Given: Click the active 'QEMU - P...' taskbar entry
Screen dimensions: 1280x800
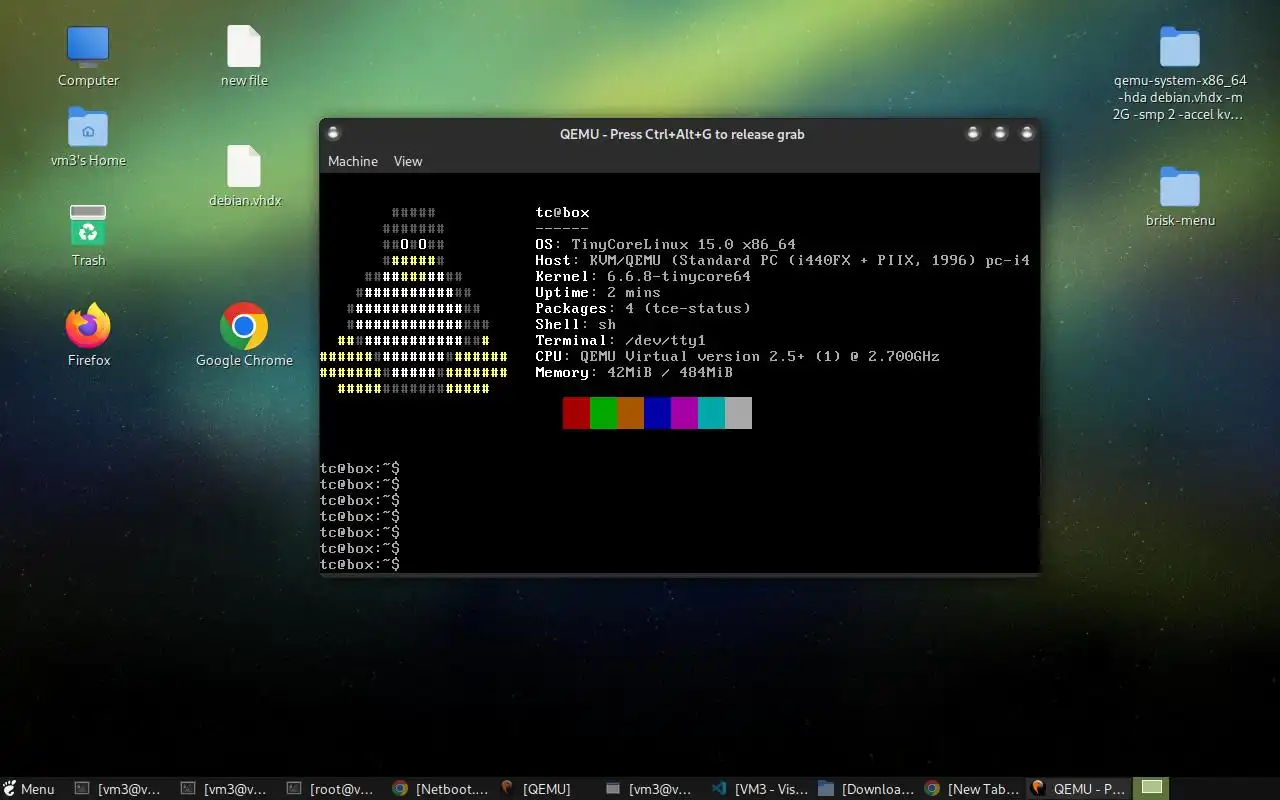Looking at the screenshot, I should (x=1078, y=789).
